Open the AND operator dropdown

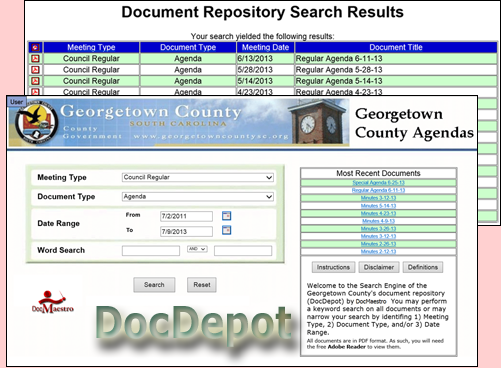197,249
